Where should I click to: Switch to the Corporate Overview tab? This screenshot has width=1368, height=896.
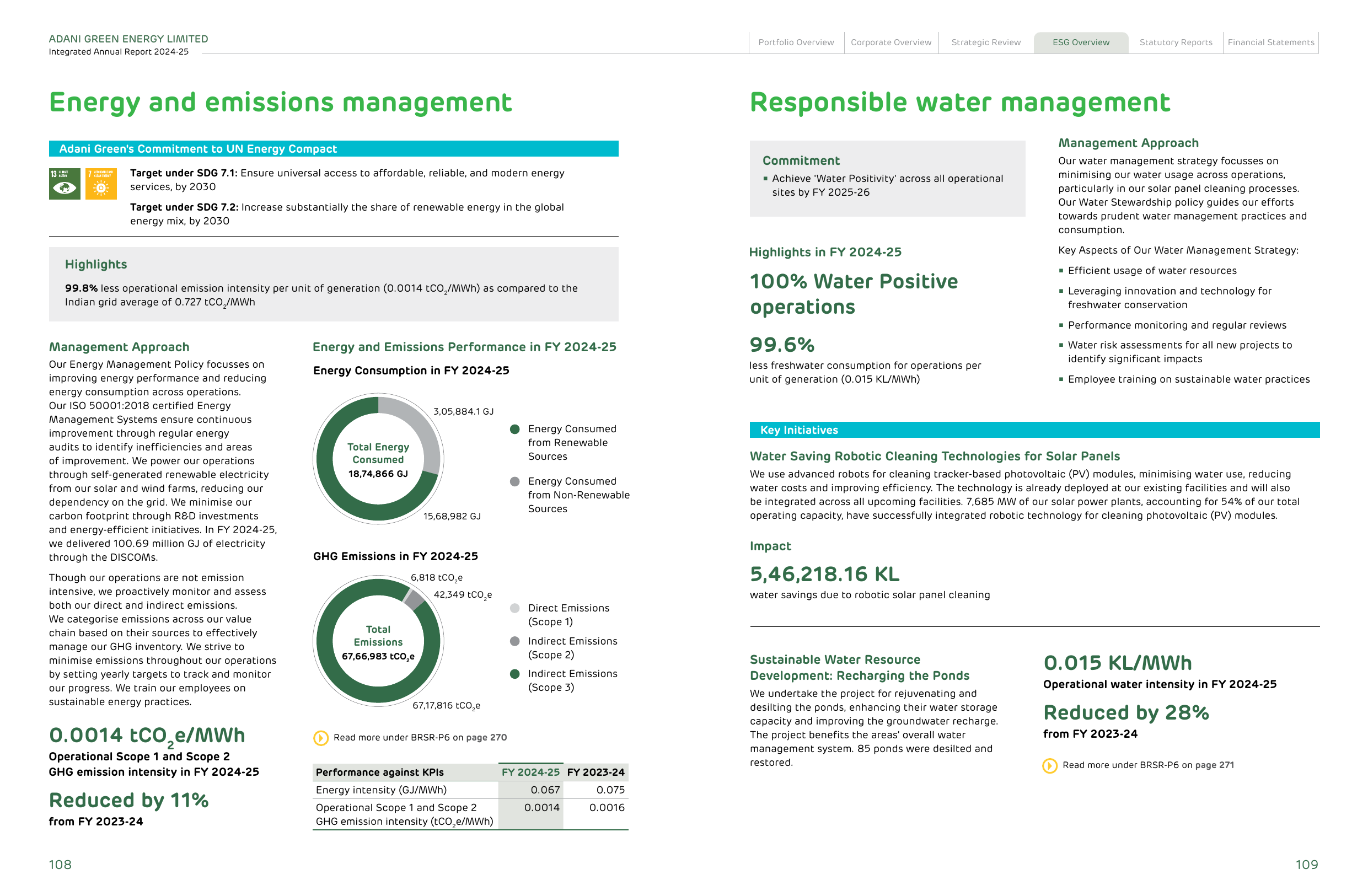891,42
